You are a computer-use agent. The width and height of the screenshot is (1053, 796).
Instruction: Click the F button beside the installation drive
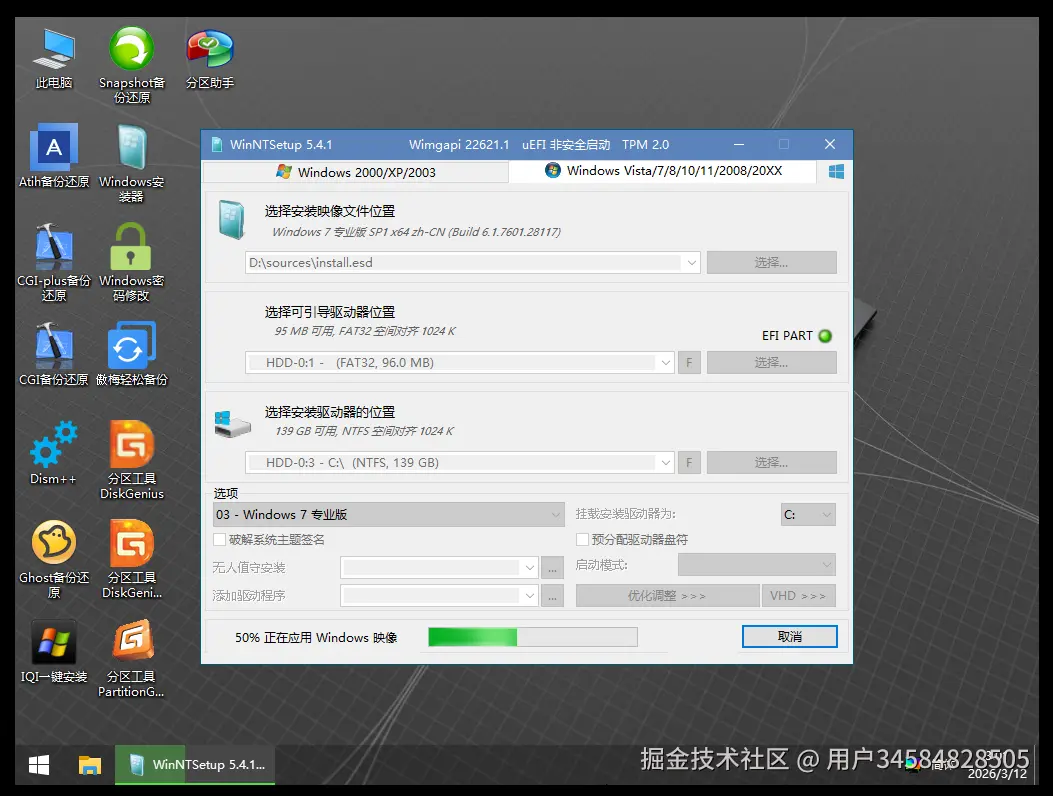pos(689,463)
